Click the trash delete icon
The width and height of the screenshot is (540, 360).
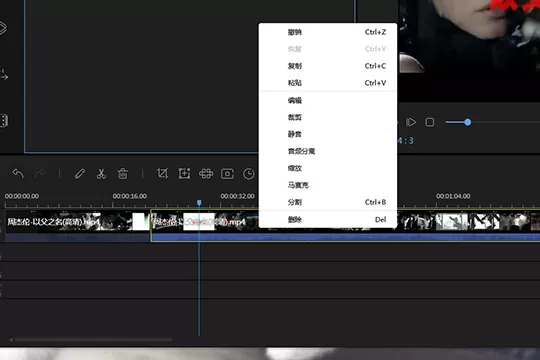pyautogui.click(x=123, y=174)
